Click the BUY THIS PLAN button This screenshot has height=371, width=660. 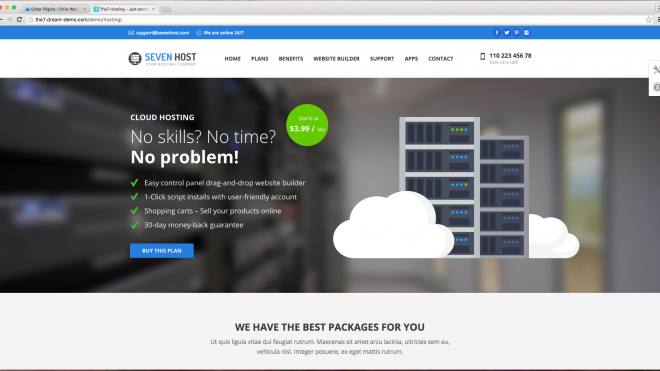click(x=162, y=251)
